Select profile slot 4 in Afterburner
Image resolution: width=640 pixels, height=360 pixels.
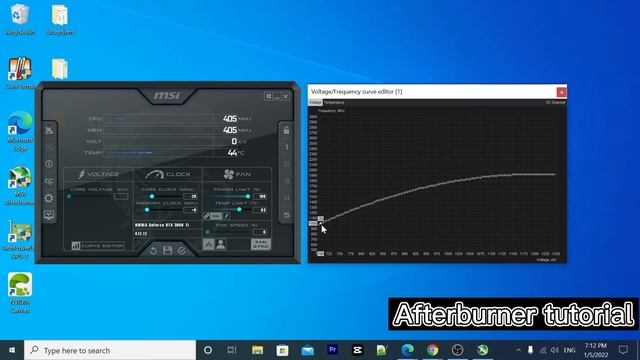[x=286, y=198]
